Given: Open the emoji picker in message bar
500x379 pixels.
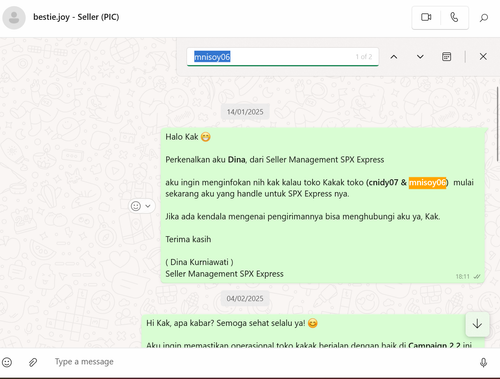Looking at the screenshot, I should 7,362.
